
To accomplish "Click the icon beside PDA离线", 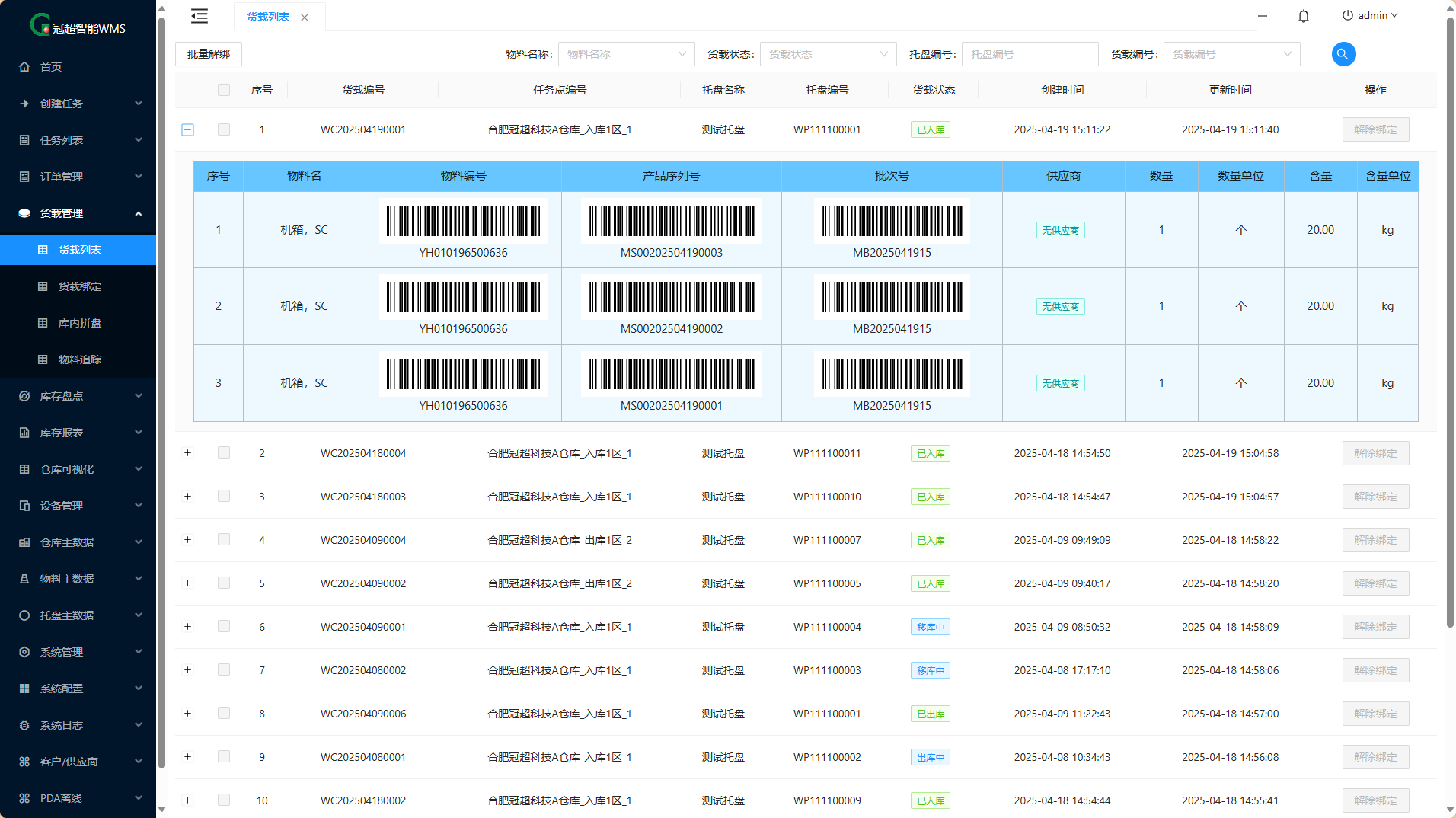I will pyautogui.click(x=24, y=798).
